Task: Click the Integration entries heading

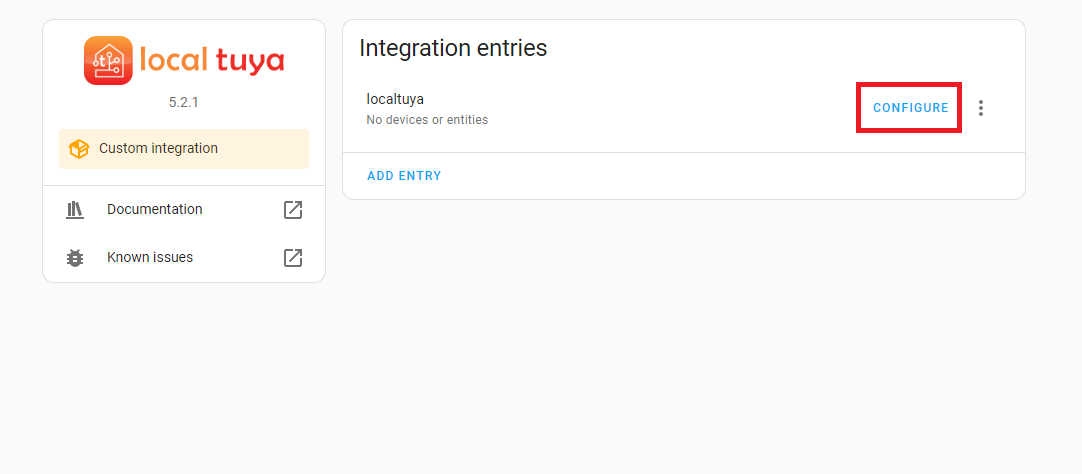Action: point(453,48)
